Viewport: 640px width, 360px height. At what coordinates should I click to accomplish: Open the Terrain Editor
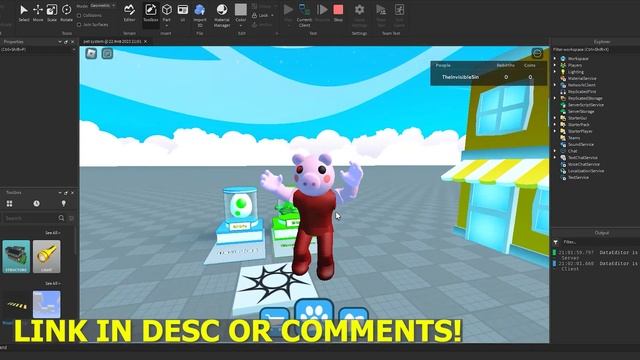coord(129,13)
